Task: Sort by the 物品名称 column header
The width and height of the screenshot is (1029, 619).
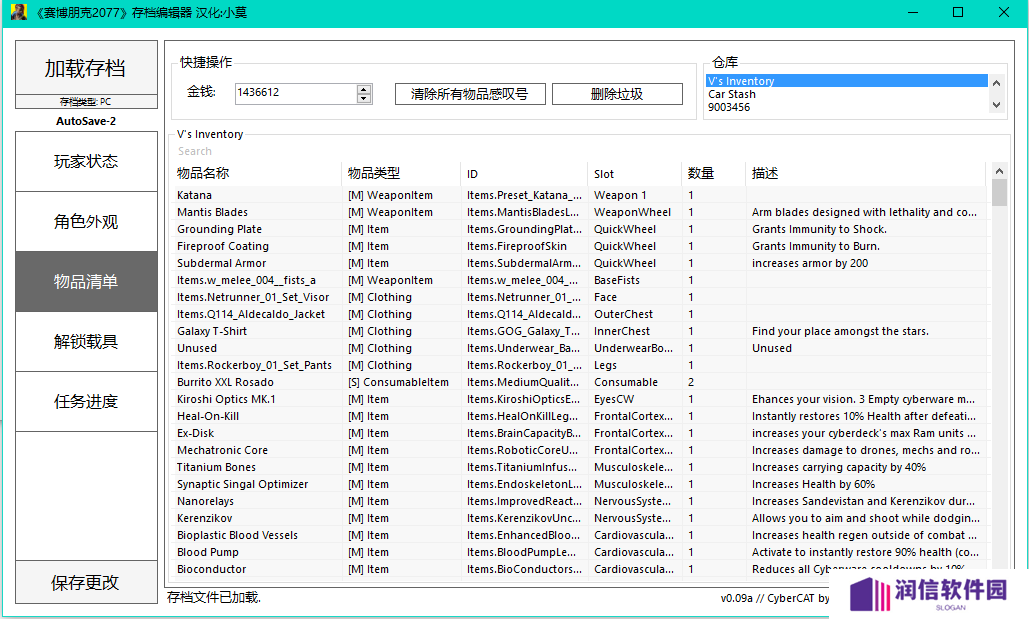Action: (256, 173)
